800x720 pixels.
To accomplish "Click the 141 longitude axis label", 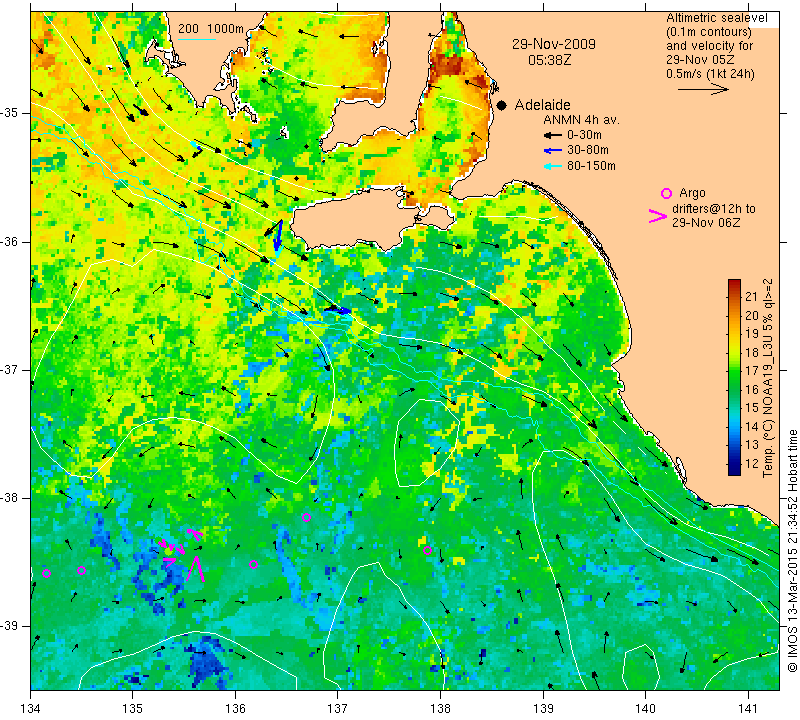I will point(748,709).
